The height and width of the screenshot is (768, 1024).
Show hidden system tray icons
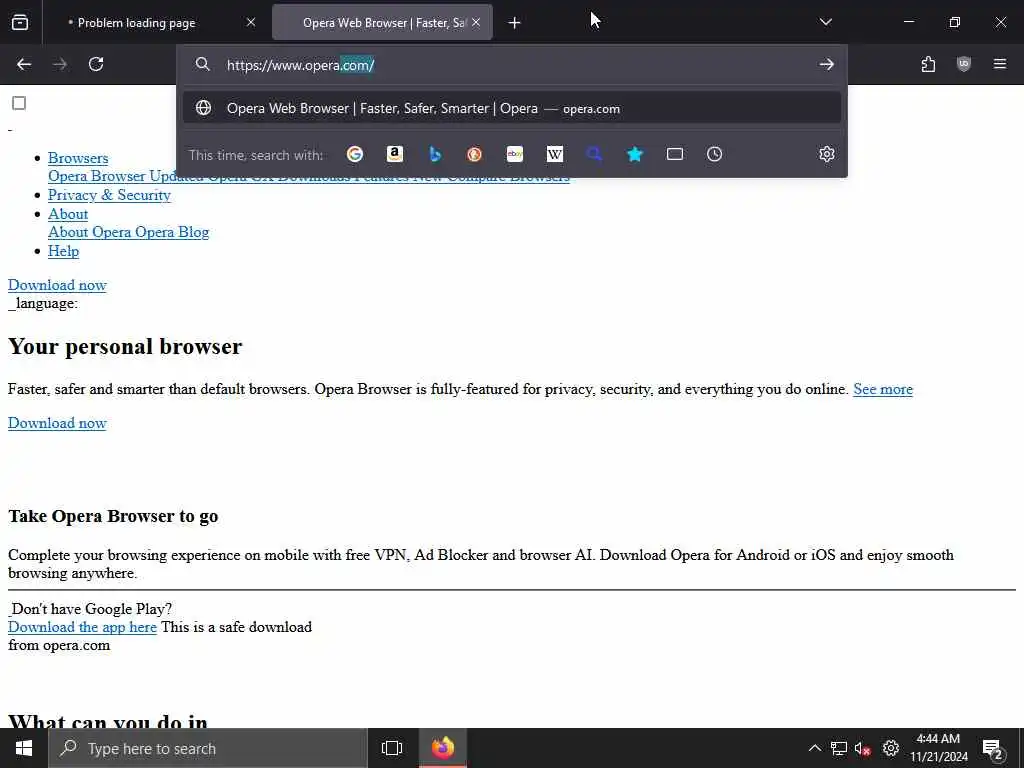[x=814, y=748]
